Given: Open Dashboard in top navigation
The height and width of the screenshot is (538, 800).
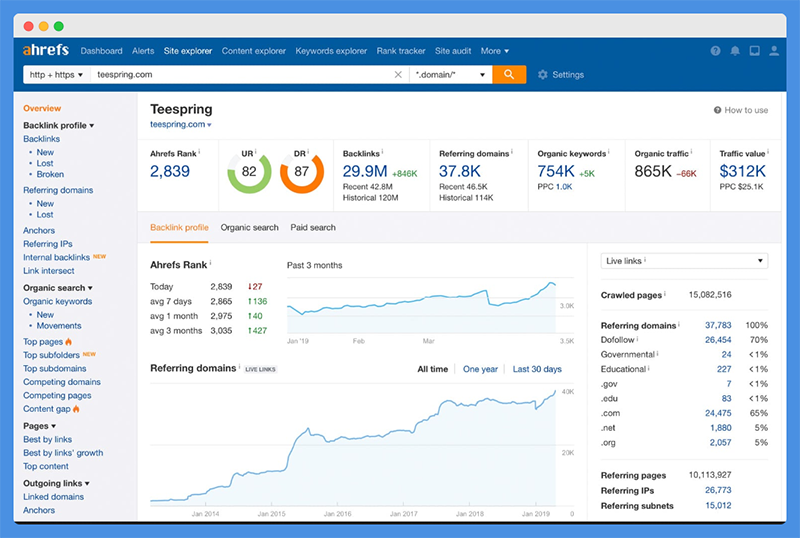Looking at the screenshot, I should 102,51.
